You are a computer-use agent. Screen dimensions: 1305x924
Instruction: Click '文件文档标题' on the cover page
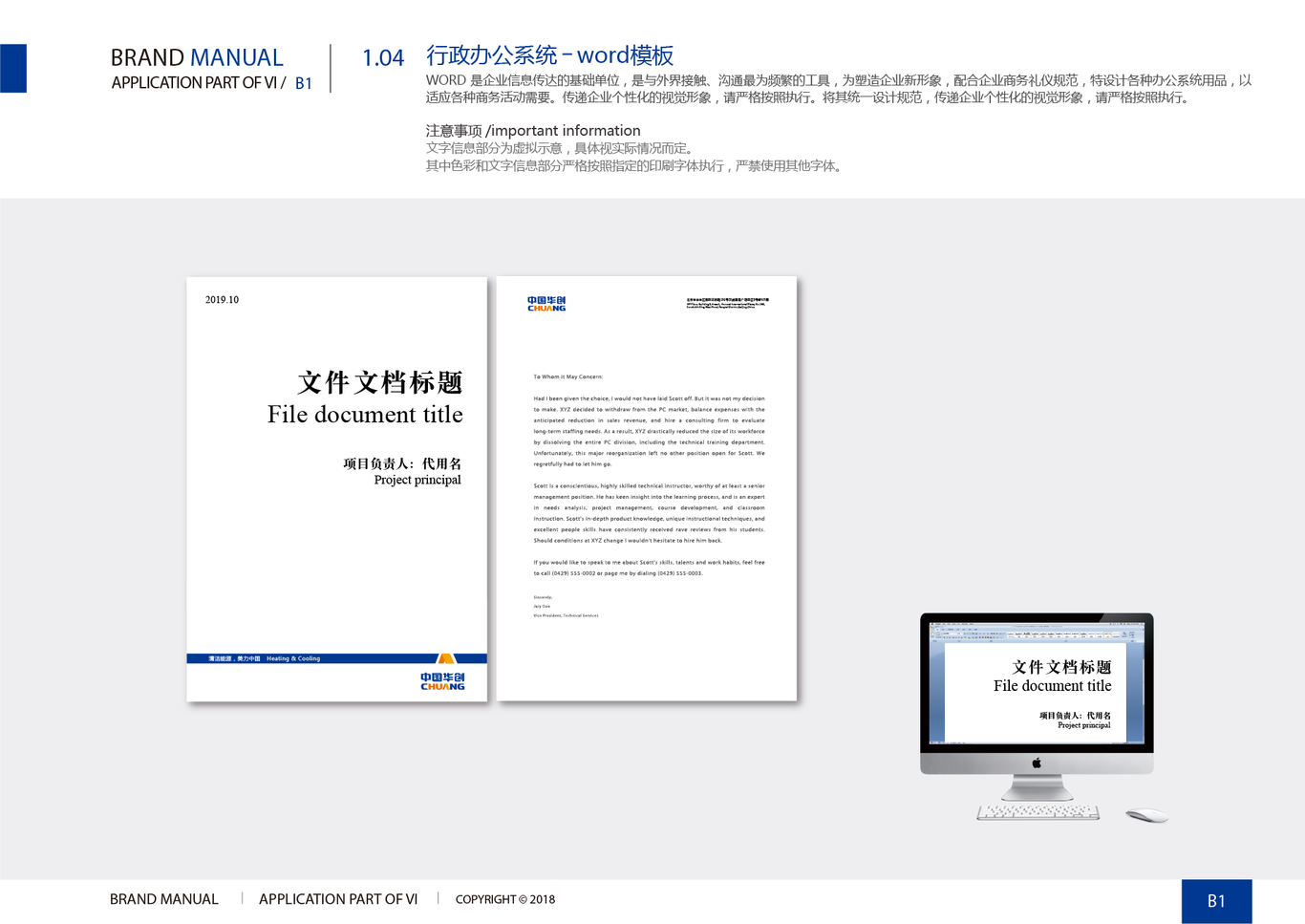(x=380, y=382)
